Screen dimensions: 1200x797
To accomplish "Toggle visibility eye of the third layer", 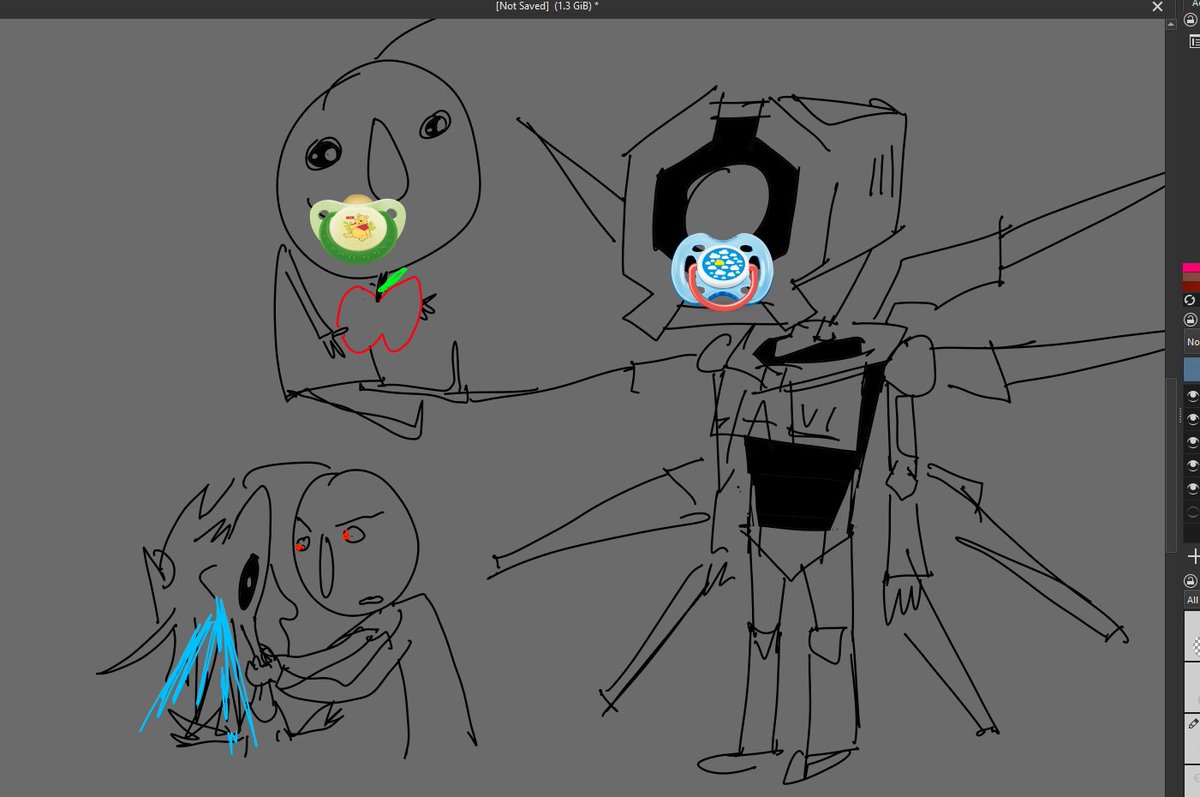I will [1192, 442].
